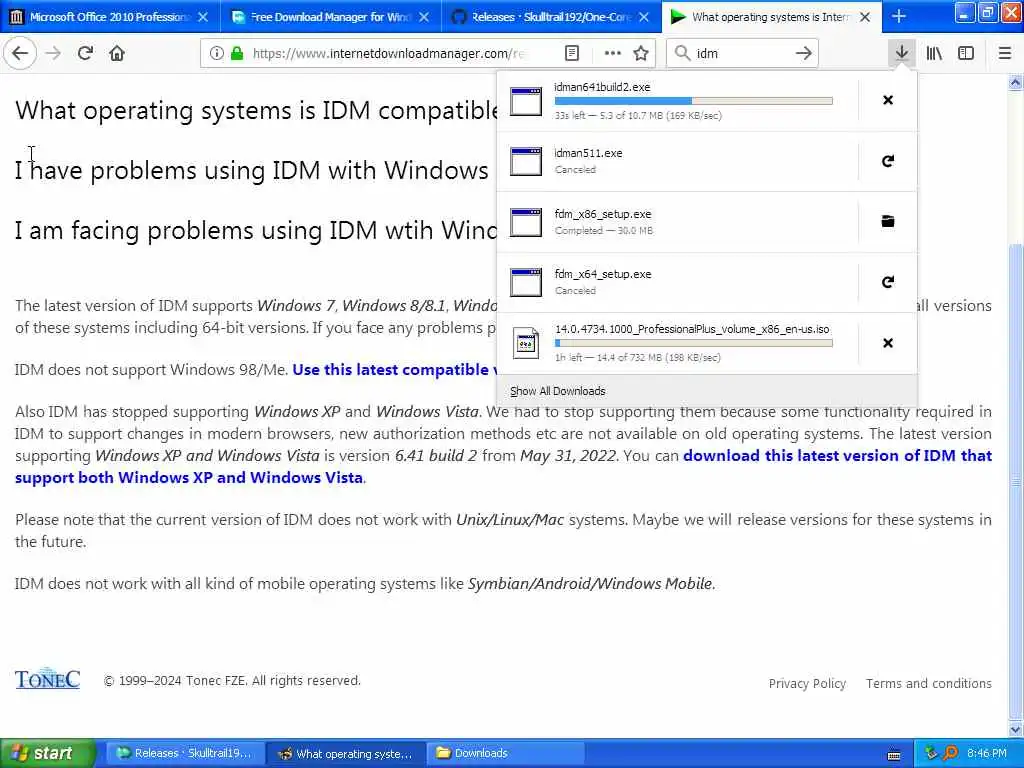Screen dimensions: 1024x768
Task: Click idman641build2.exe download progress bar
Action: point(694,101)
